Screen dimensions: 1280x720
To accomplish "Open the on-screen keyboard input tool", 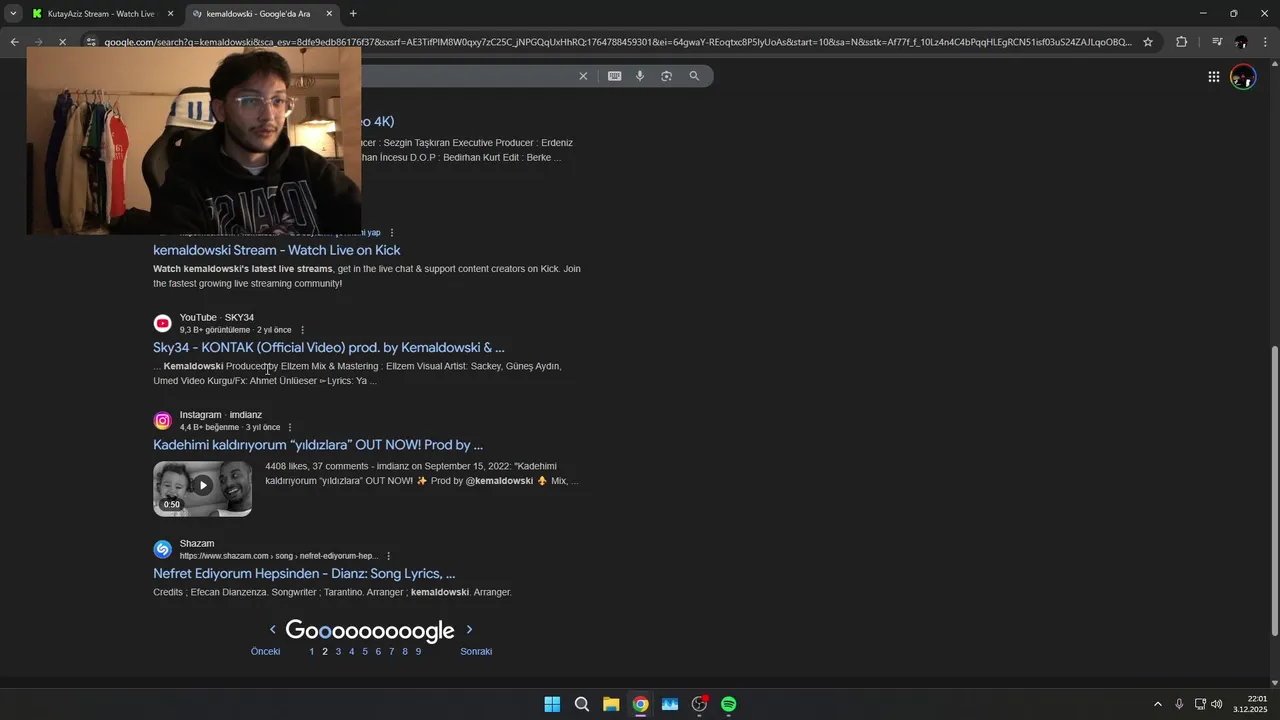I will [614, 76].
